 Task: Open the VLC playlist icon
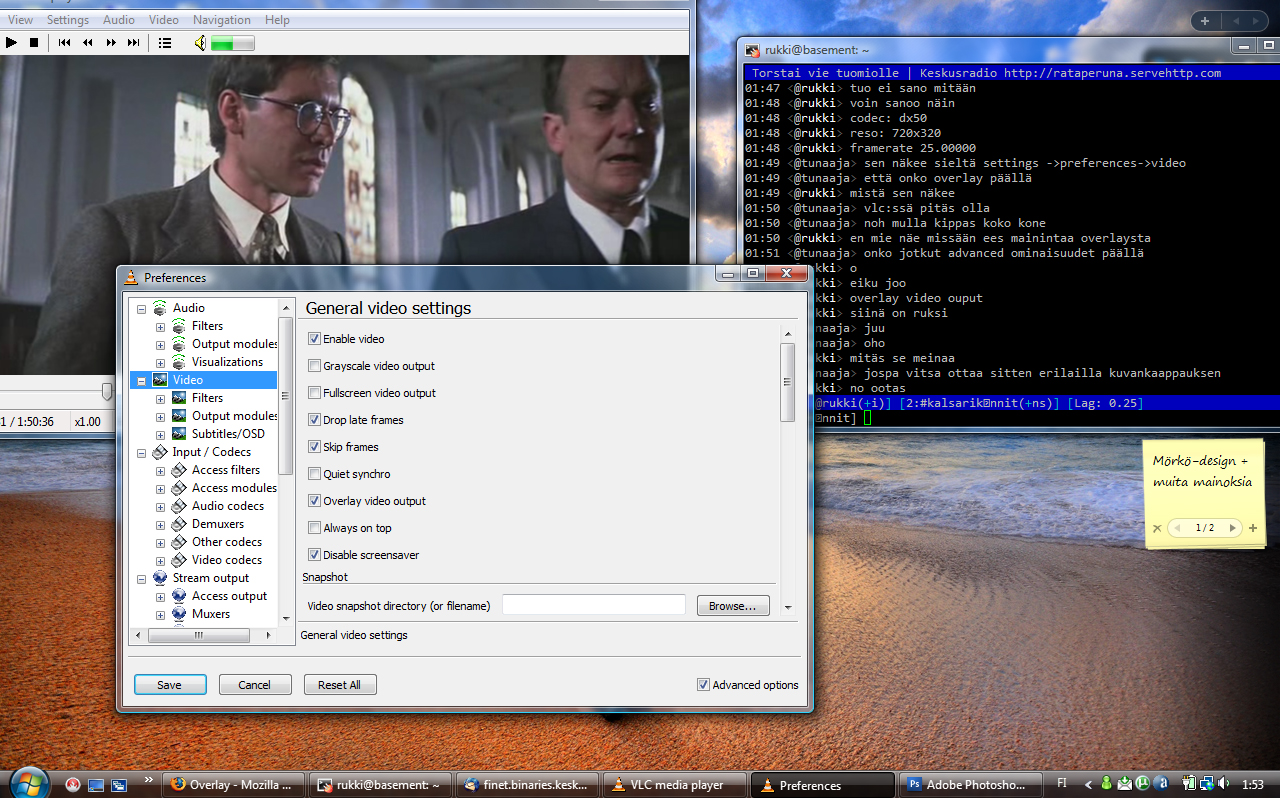(165, 43)
